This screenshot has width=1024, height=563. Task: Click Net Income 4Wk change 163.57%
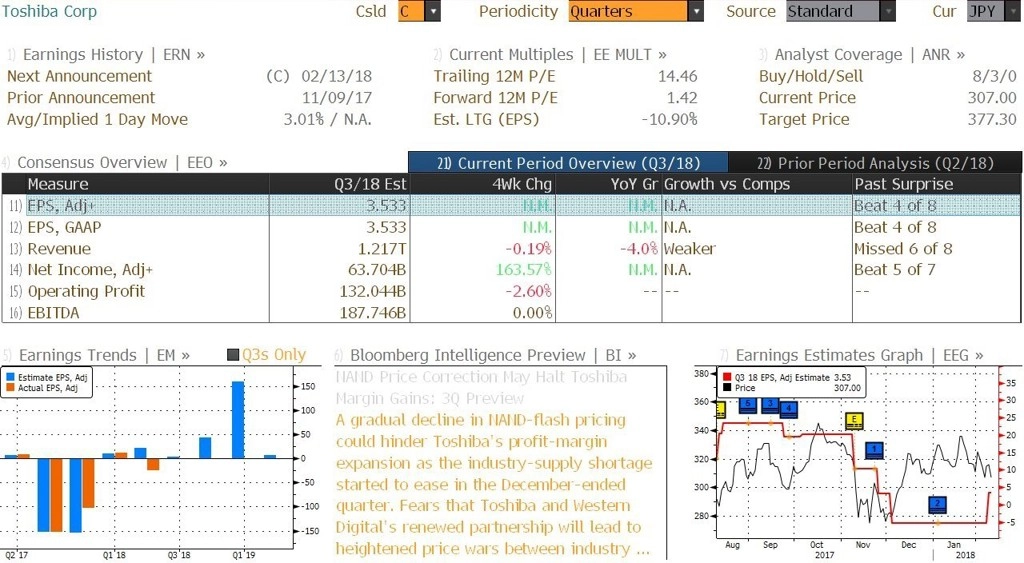coord(524,270)
